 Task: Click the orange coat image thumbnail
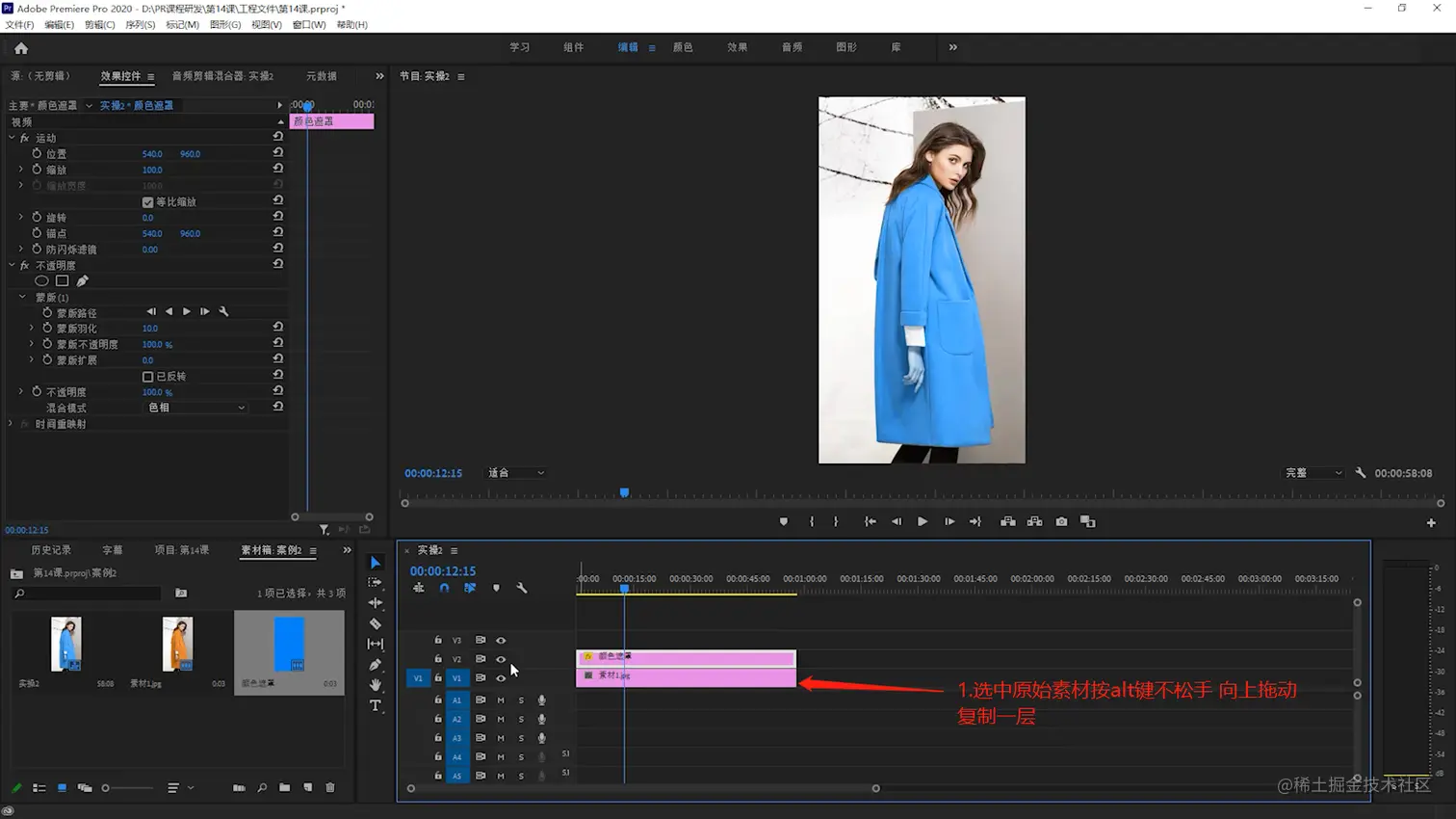pos(177,644)
